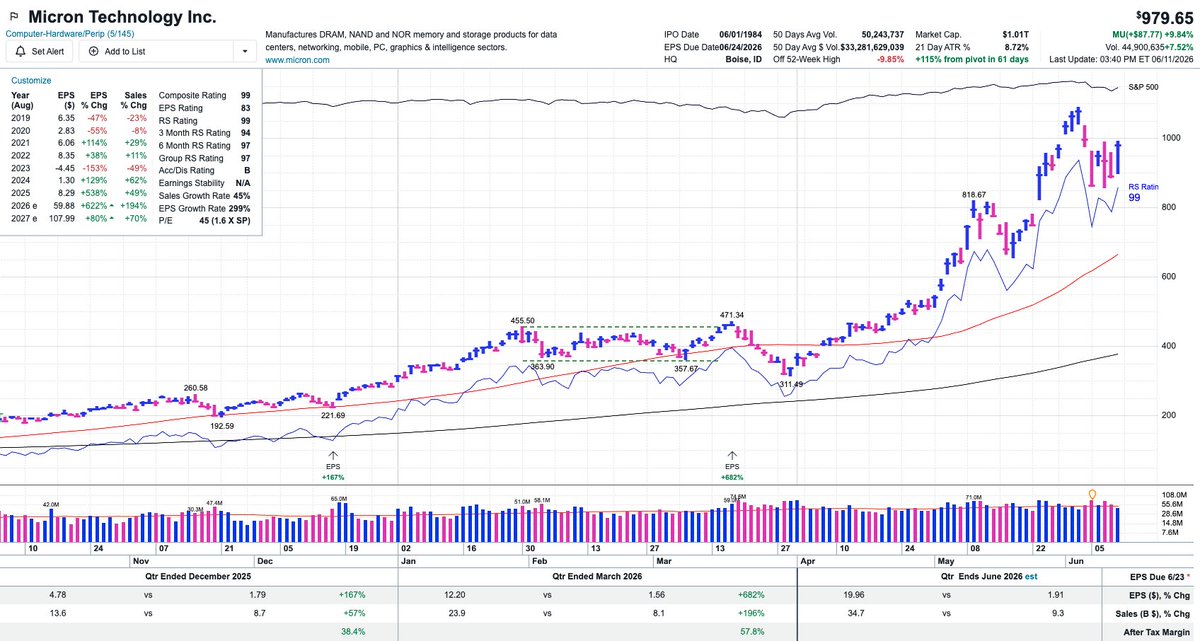
Task: Click the P/E 45 (1.6 X SP) row
Action: click(x=205, y=223)
